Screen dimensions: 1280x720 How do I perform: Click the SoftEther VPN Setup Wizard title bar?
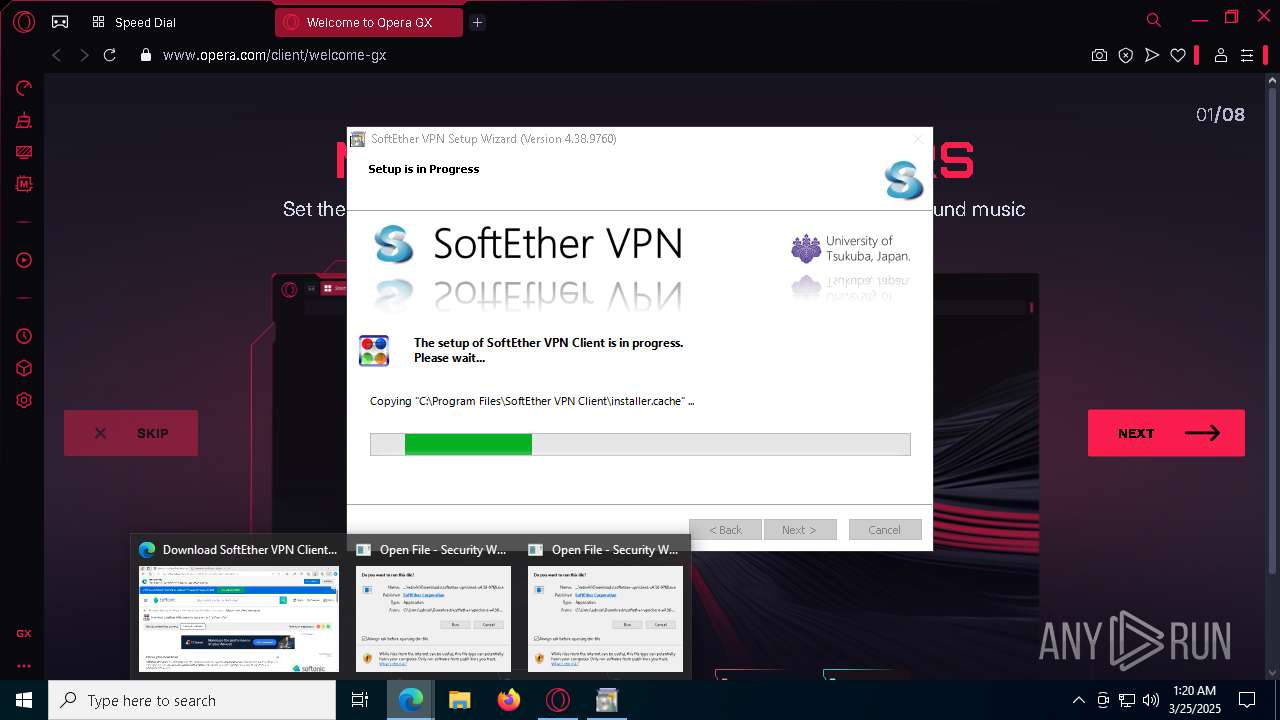pyautogui.click(x=640, y=139)
